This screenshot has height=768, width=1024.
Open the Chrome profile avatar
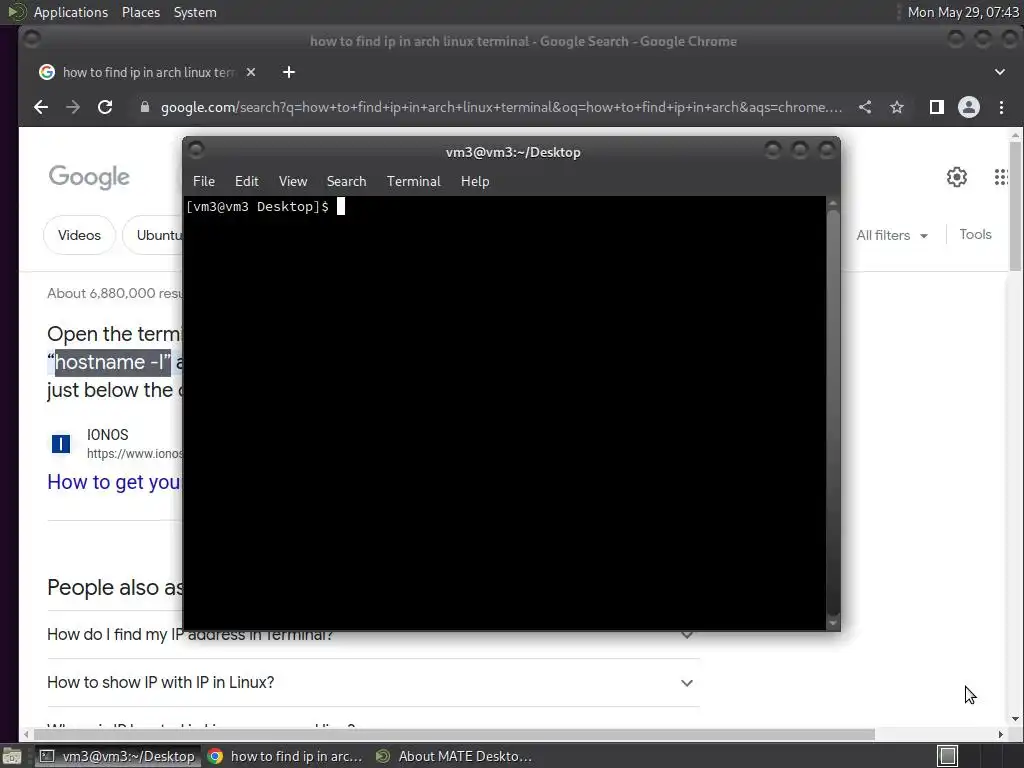point(968,107)
